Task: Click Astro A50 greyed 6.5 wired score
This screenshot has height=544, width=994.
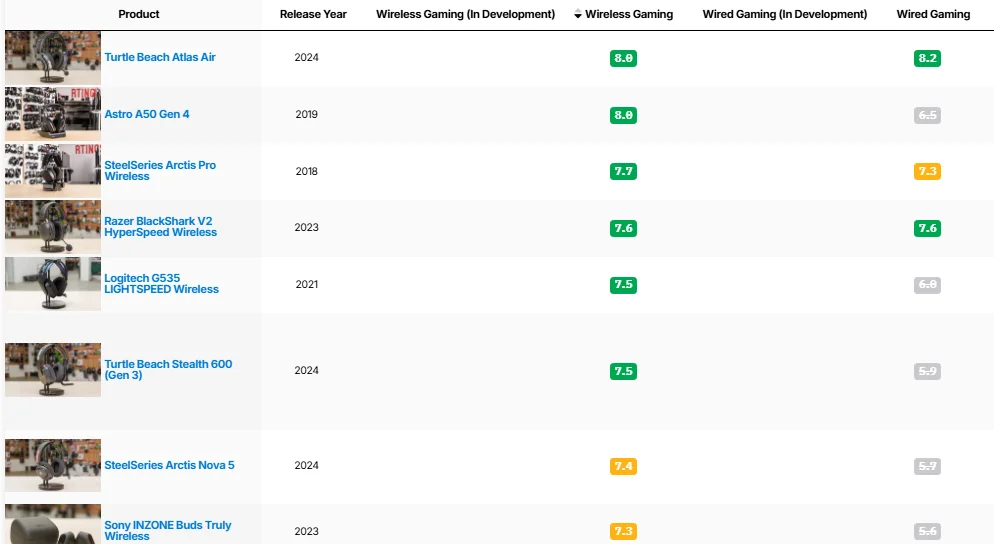Action: tap(927, 115)
